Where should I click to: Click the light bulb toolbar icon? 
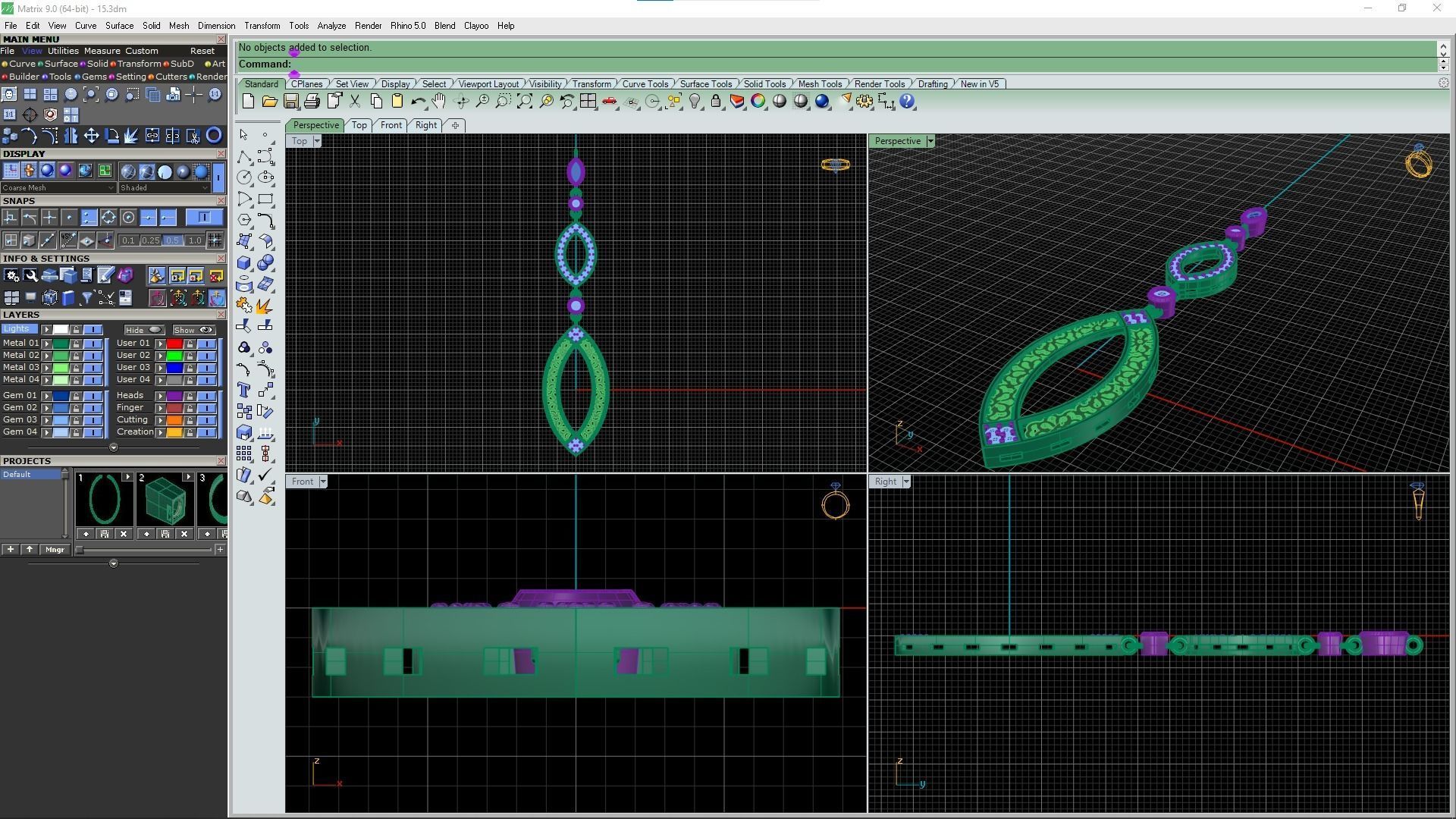coord(695,102)
